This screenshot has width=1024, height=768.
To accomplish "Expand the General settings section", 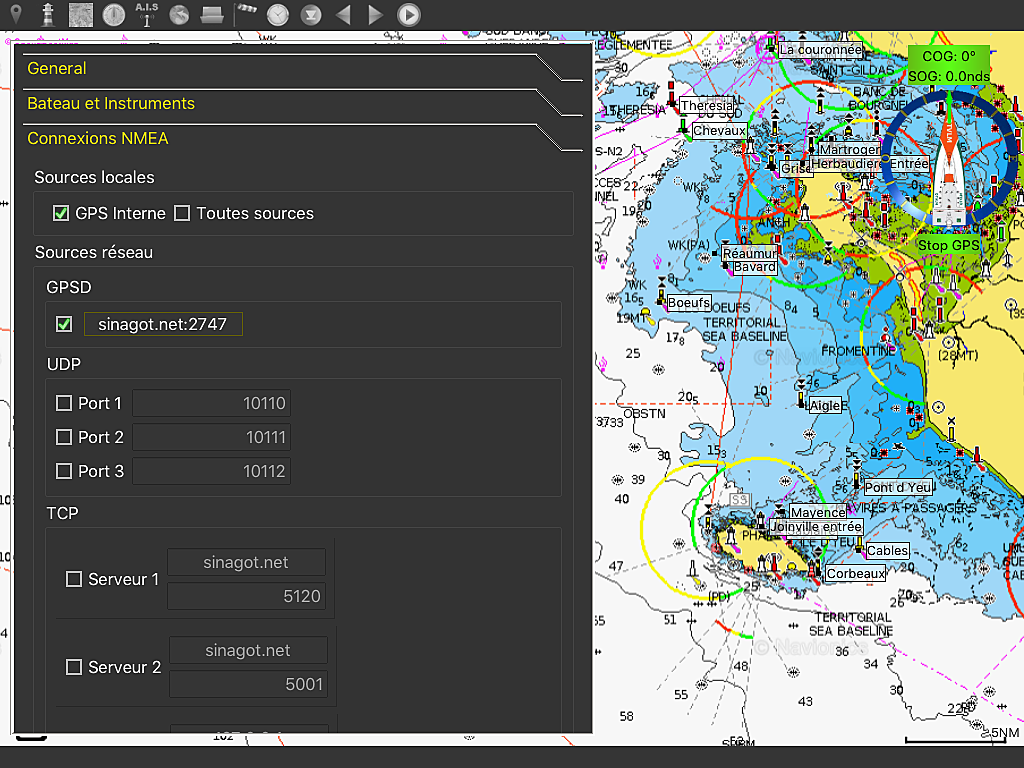I will 302,68.
